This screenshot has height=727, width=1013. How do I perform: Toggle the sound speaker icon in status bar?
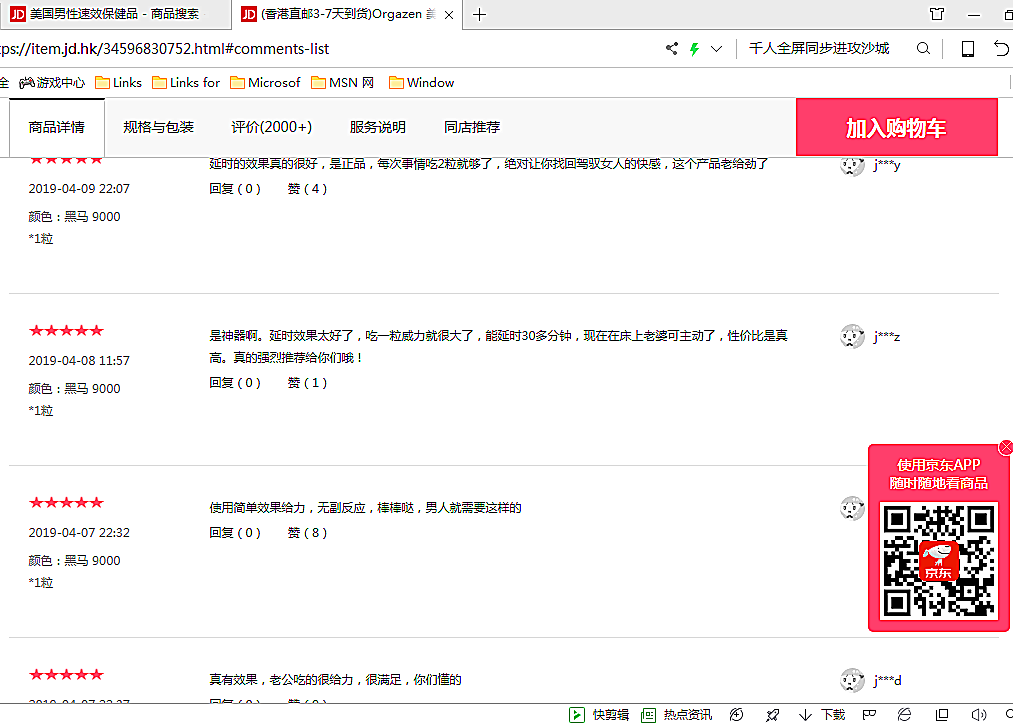click(x=978, y=714)
